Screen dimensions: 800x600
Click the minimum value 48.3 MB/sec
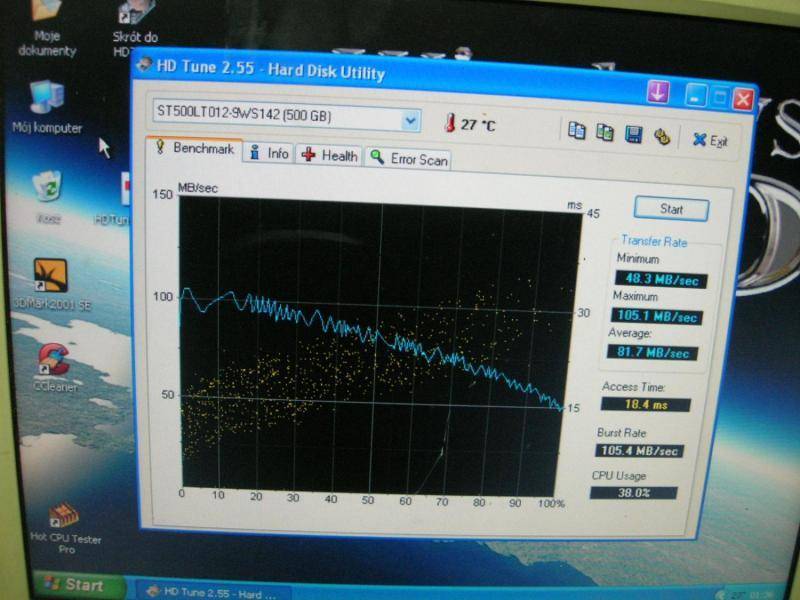coord(661,280)
